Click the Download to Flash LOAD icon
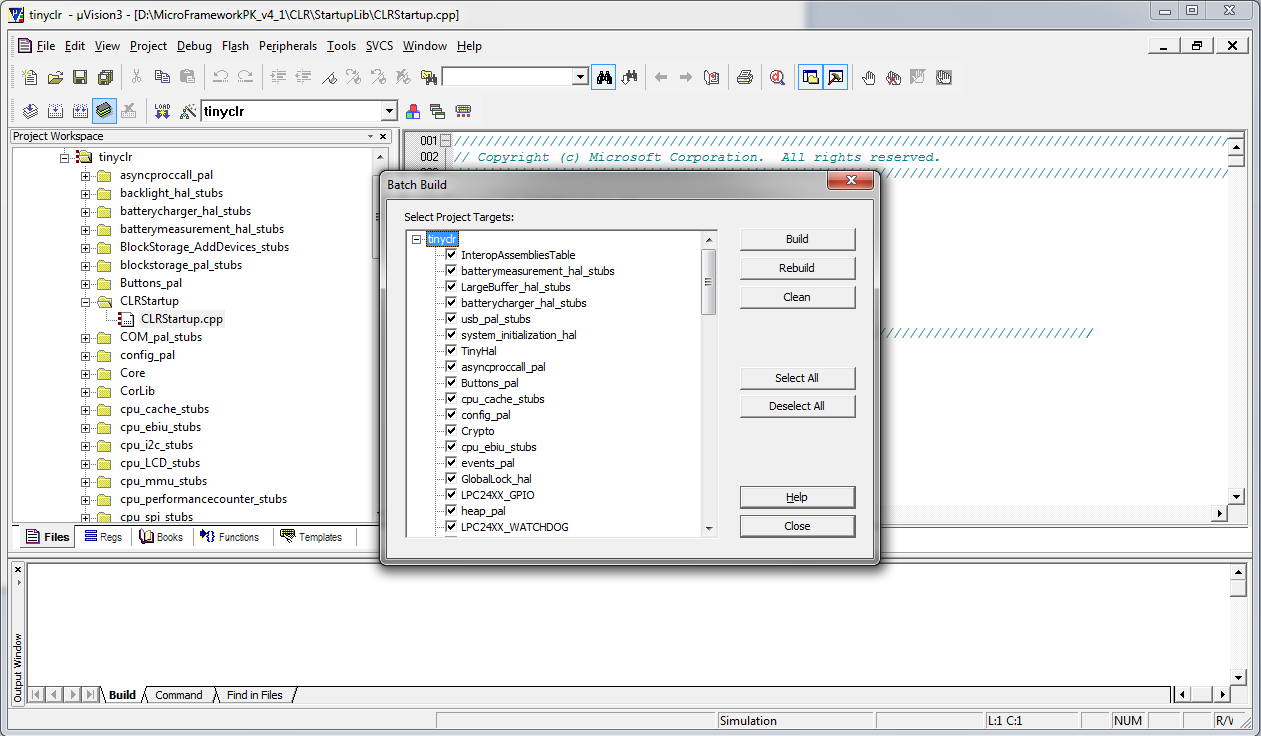The image size is (1261, 736). coord(162,111)
